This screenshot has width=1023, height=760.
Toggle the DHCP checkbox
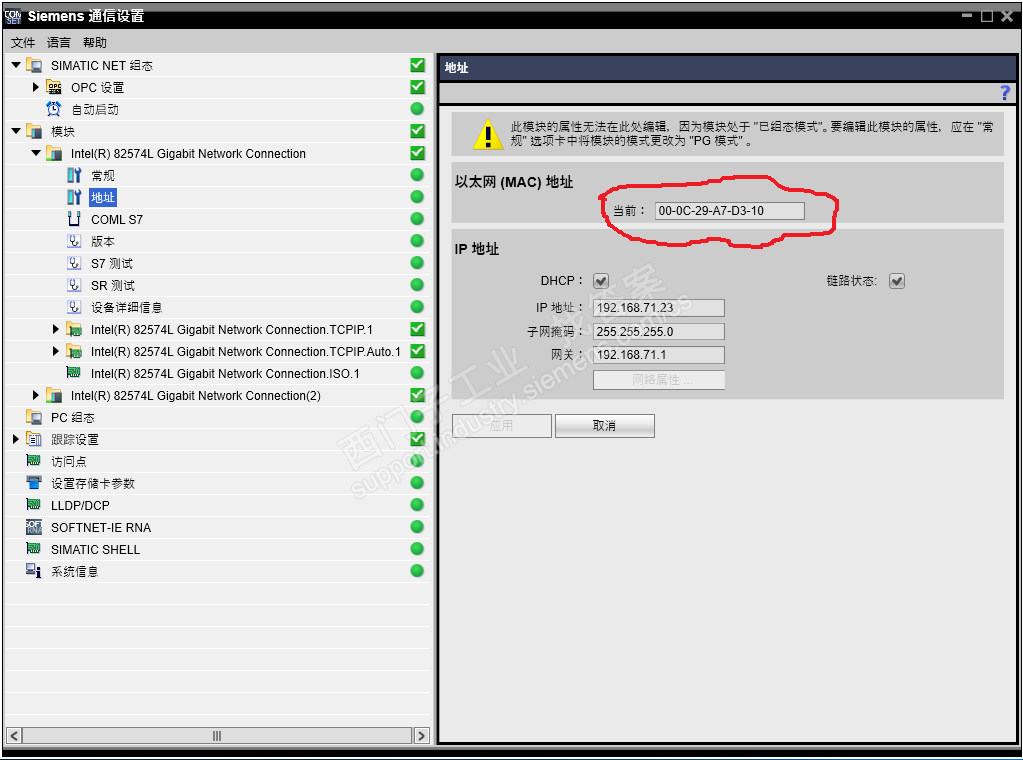tap(601, 281)
